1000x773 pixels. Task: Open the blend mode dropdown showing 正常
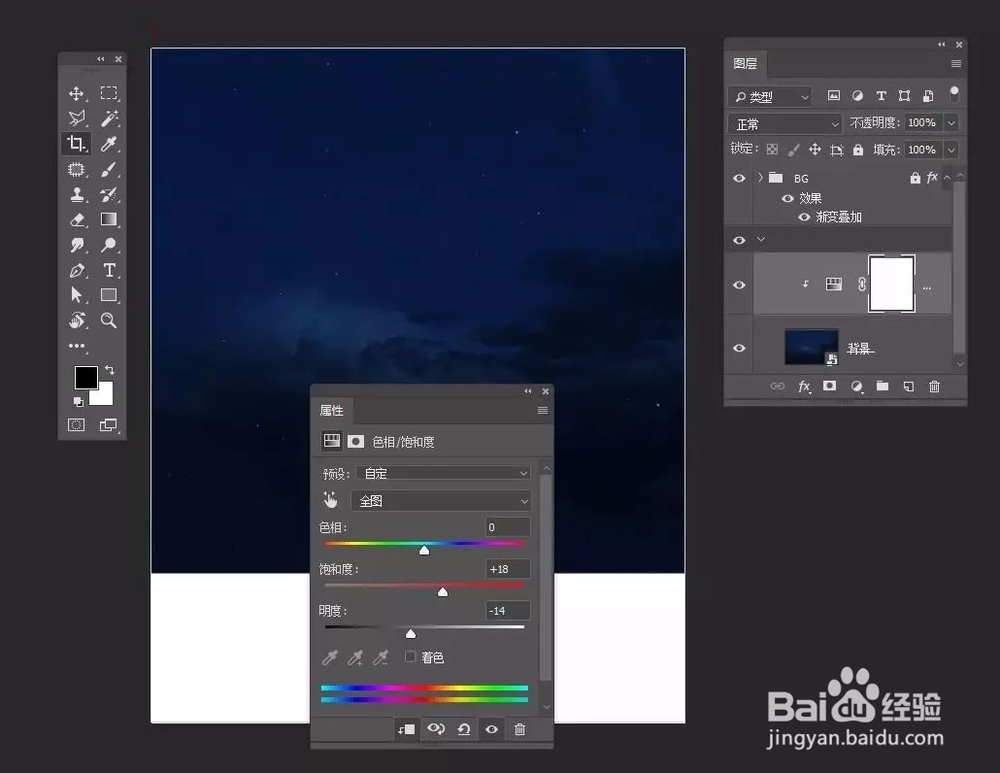783,123
